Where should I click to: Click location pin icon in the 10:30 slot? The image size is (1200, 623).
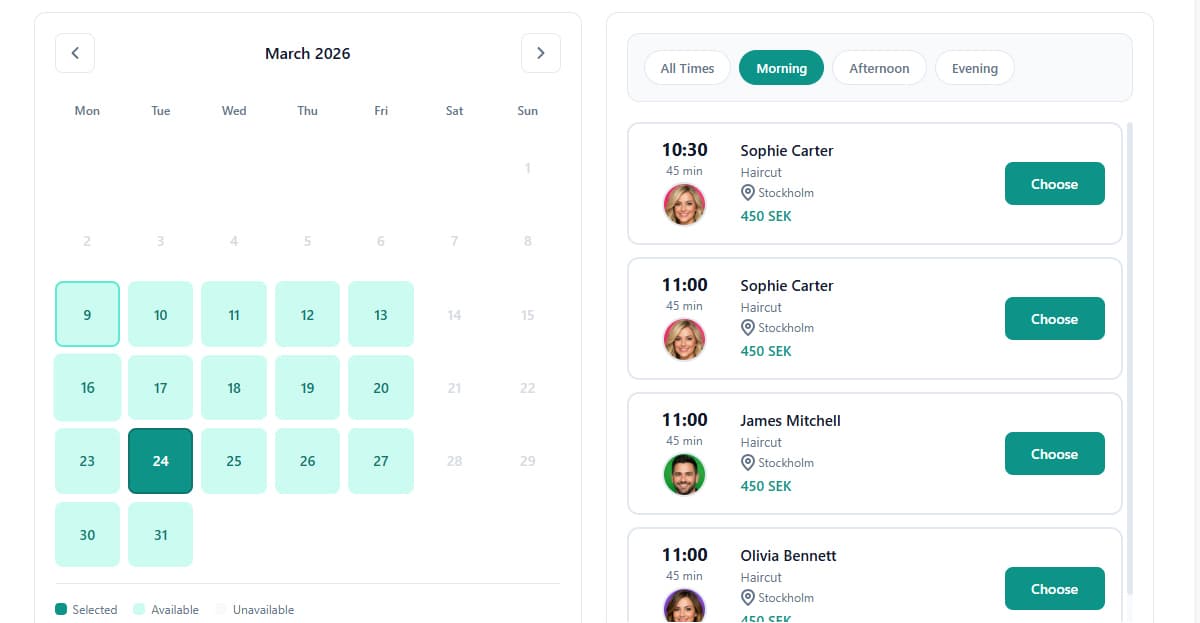tap(747, 192)
